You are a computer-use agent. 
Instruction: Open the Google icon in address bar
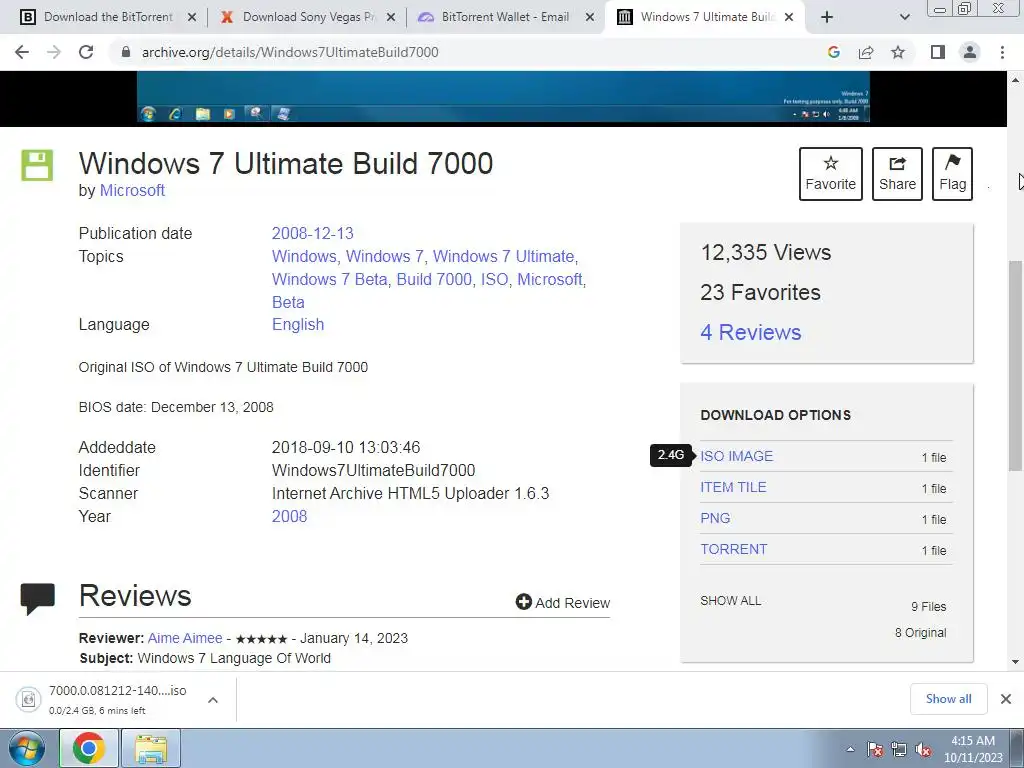pos(834,52)
